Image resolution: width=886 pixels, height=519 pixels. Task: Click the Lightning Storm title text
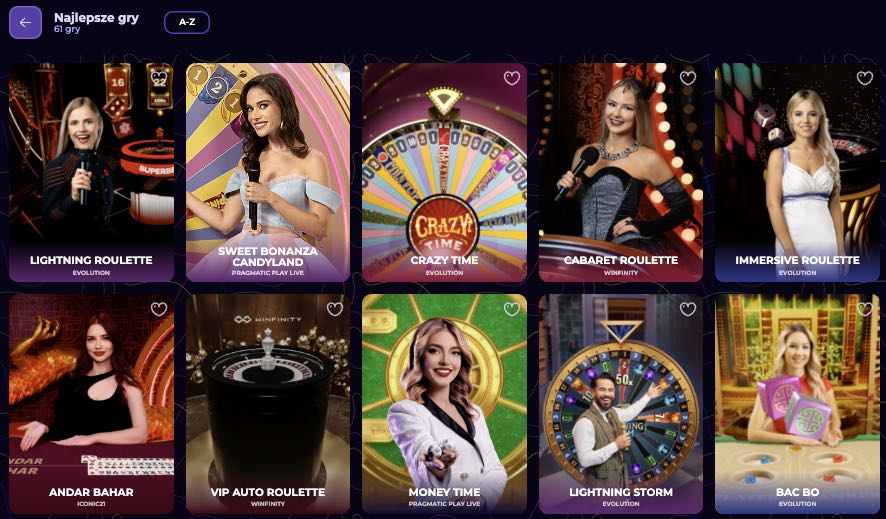click(621, 492)
